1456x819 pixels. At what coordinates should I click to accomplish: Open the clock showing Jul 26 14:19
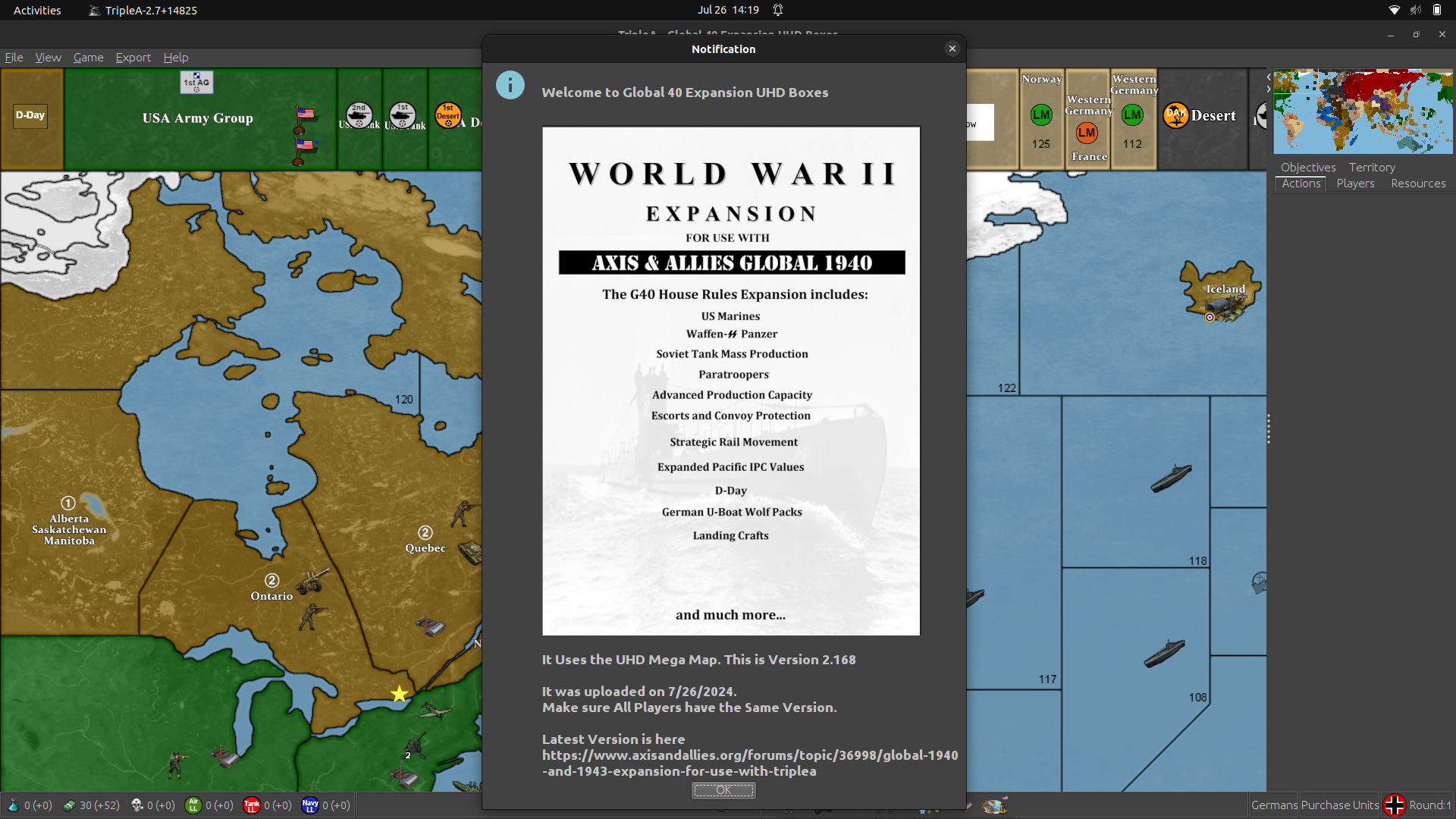pyautogui.click(x=728, y=10)
